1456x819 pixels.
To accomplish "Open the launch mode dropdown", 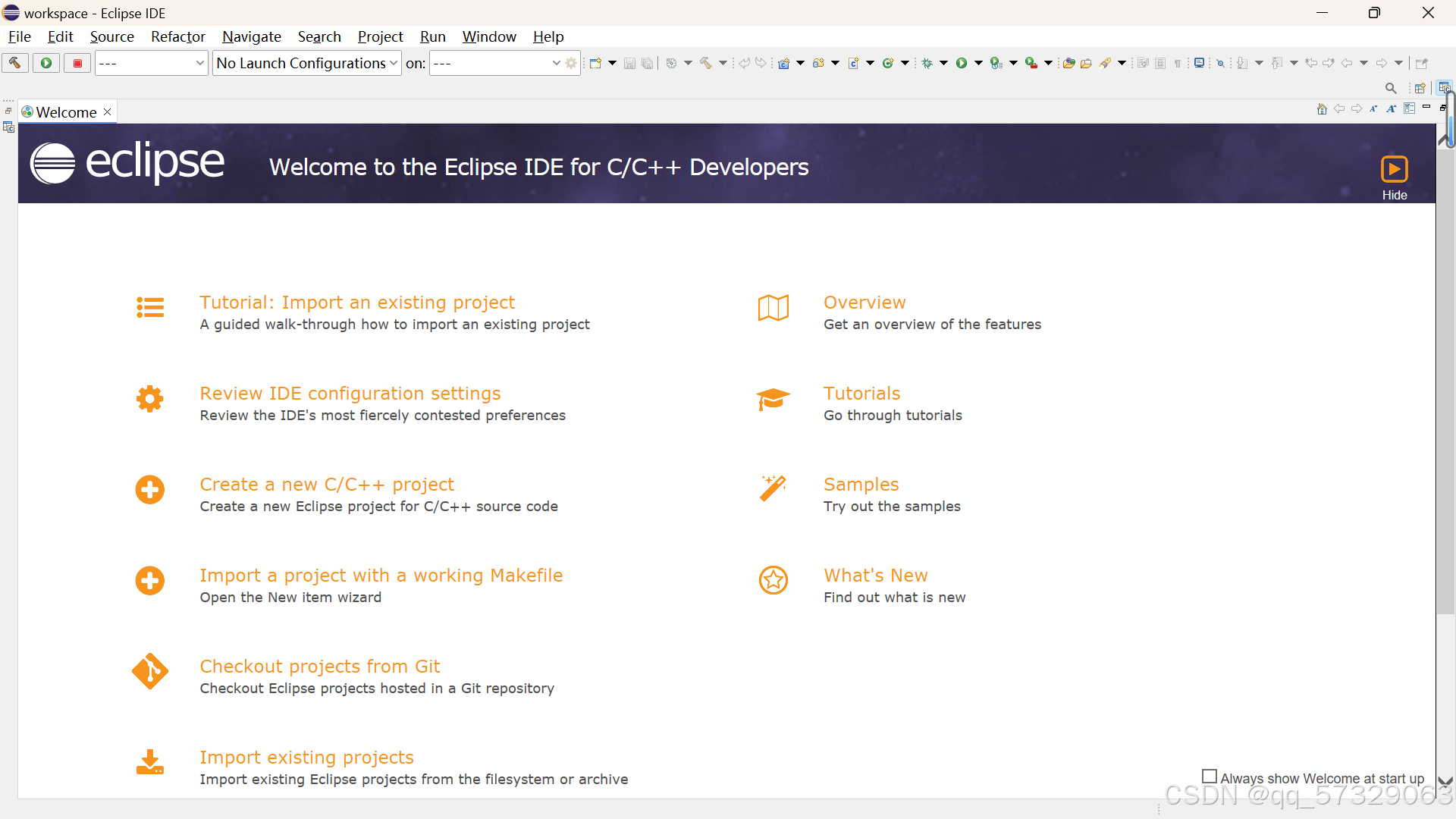I will [151, 63].
